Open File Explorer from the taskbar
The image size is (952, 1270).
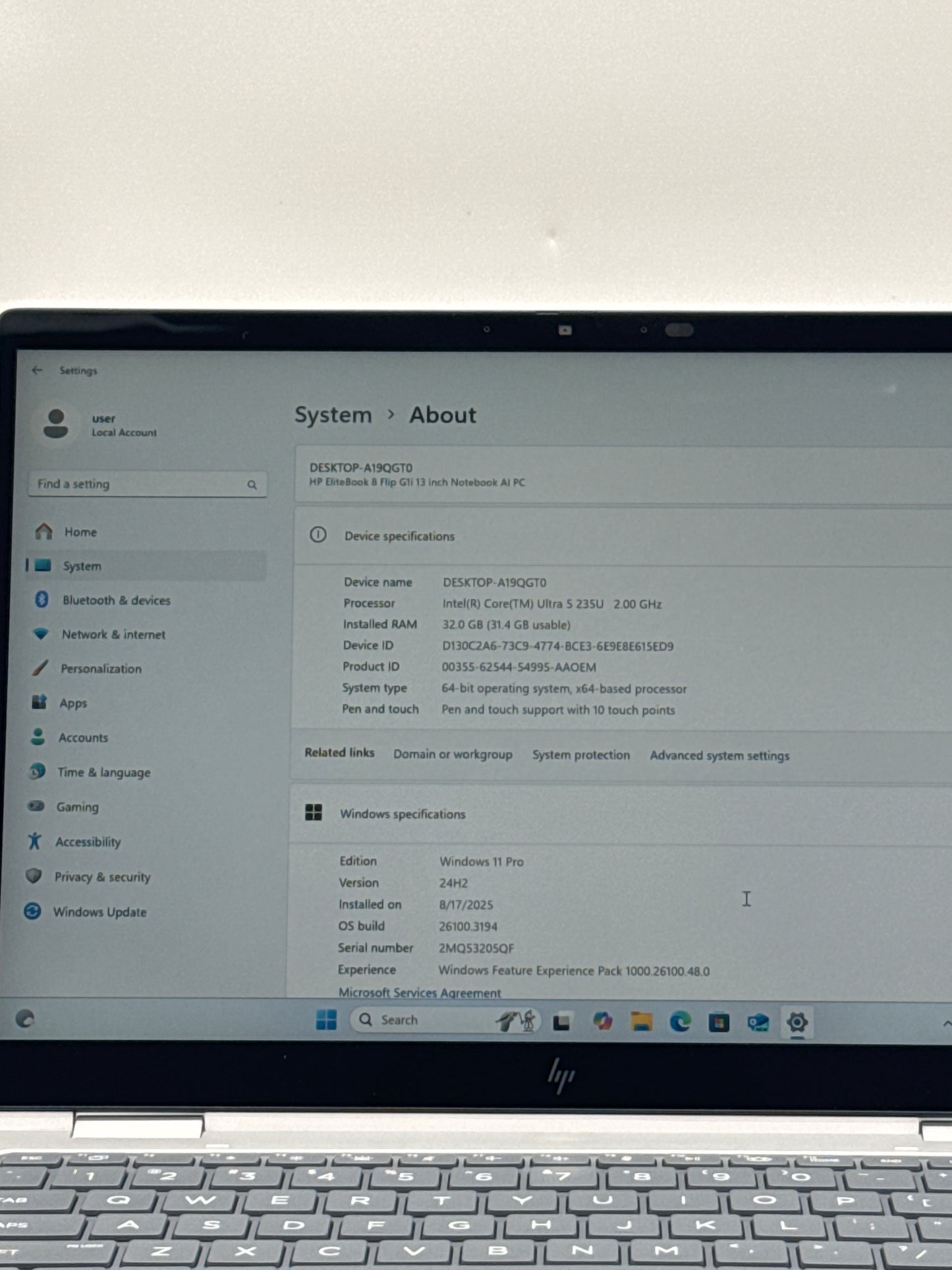641,1022
